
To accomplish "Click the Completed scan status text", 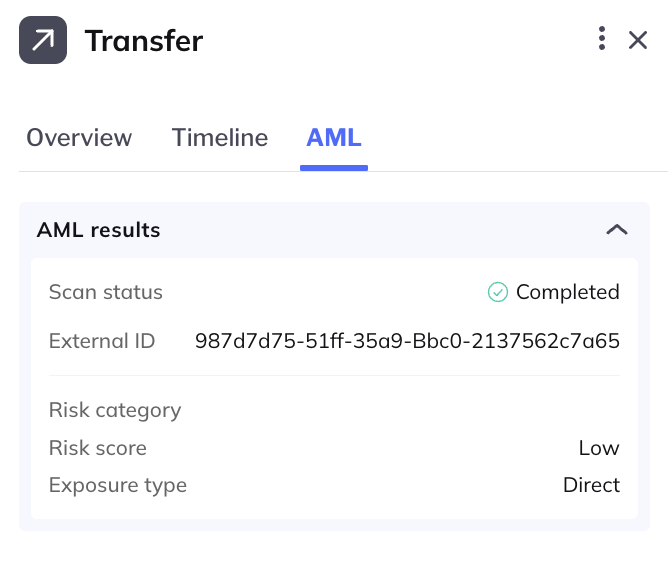I will point(567,292).
